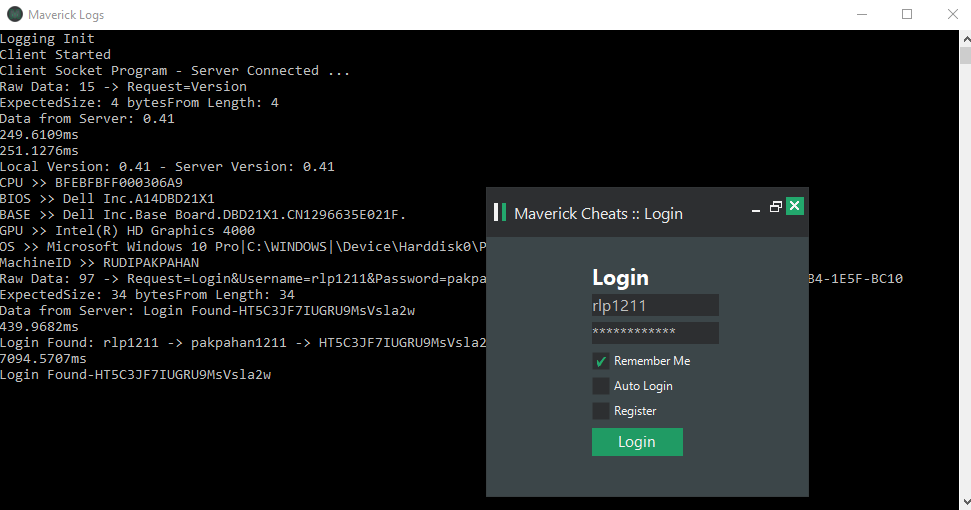This screenshot has width=971, height=510.
Task: Click the '7094.5707ms' timing line
Action: [43, 359]
